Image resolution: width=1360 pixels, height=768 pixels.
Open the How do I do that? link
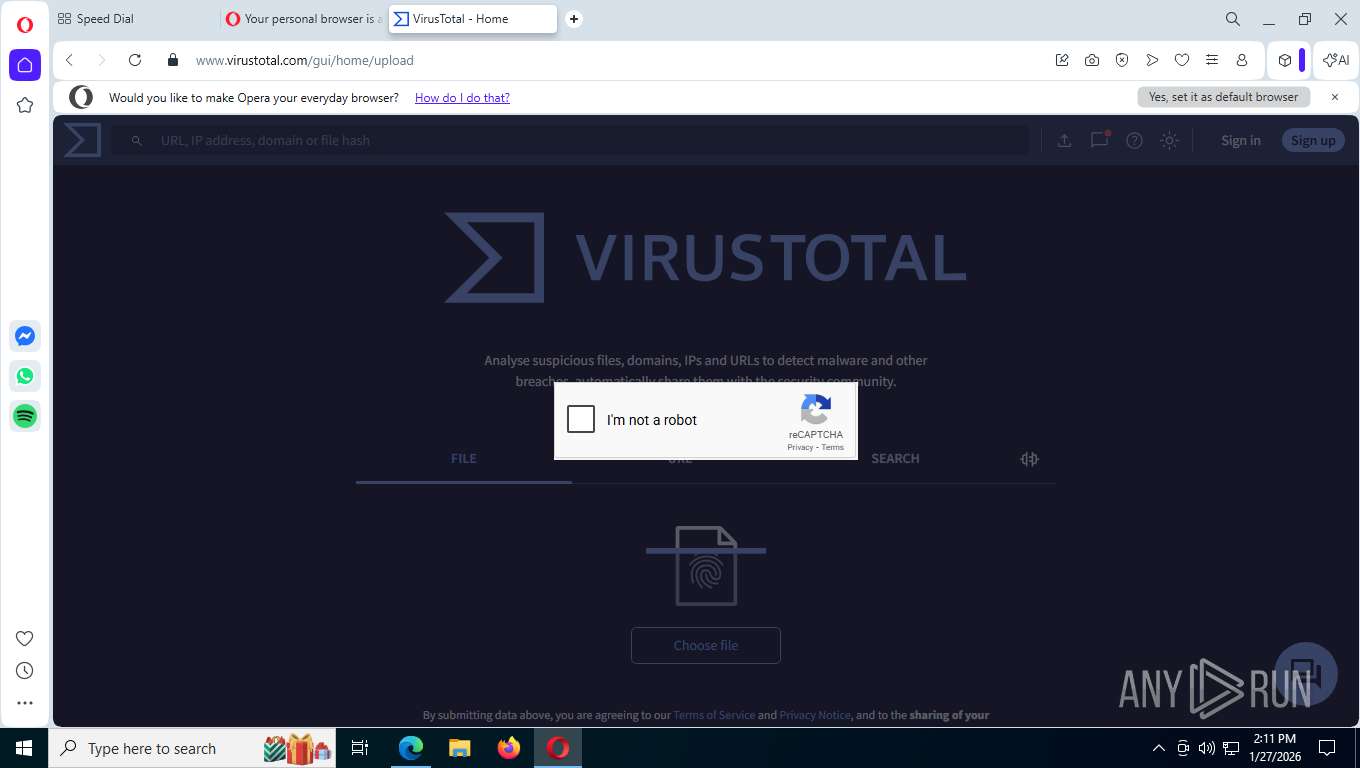coord(462,98)
